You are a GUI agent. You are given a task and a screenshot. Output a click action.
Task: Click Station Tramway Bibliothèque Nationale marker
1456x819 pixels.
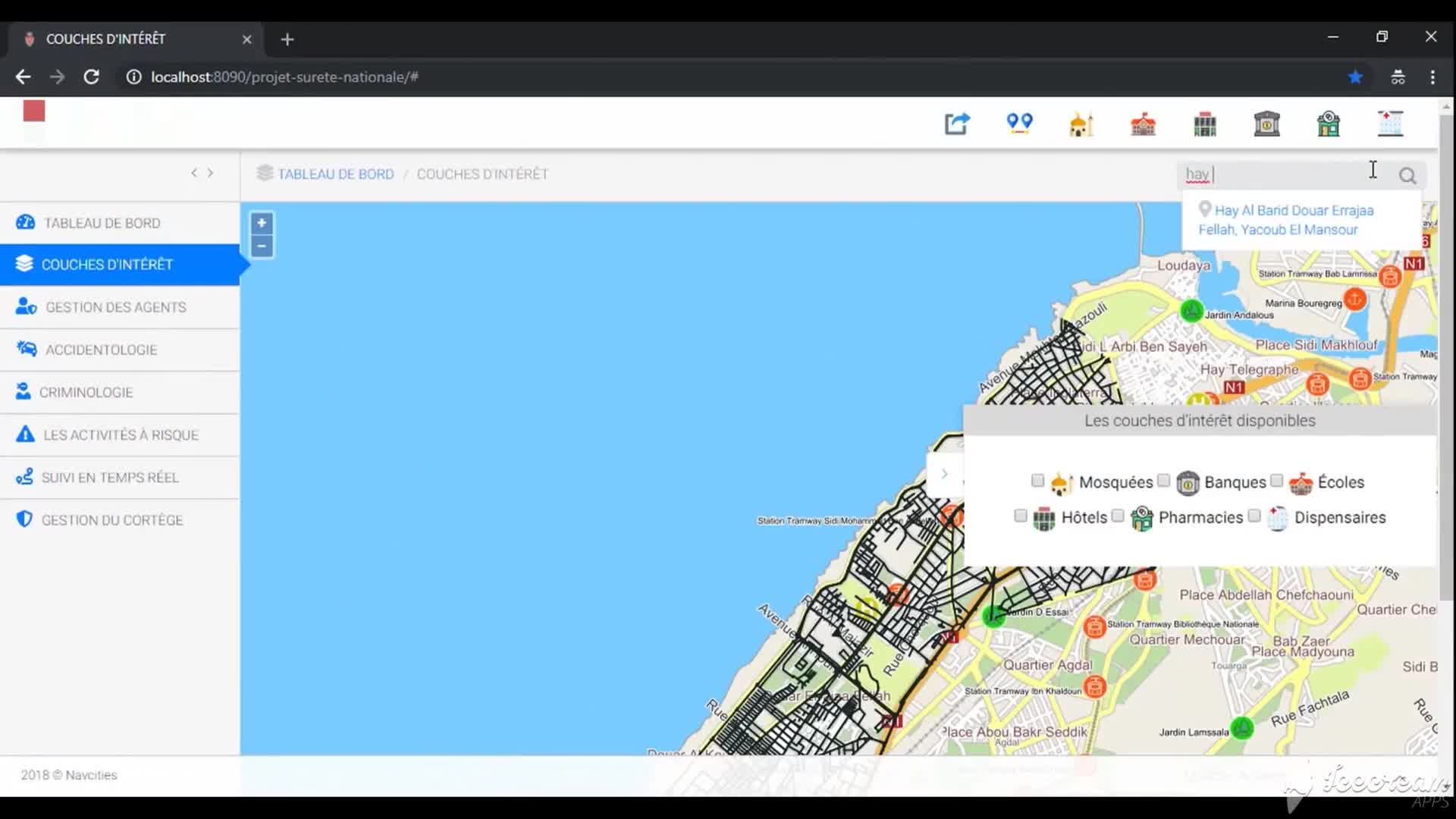coord(1094,626)
